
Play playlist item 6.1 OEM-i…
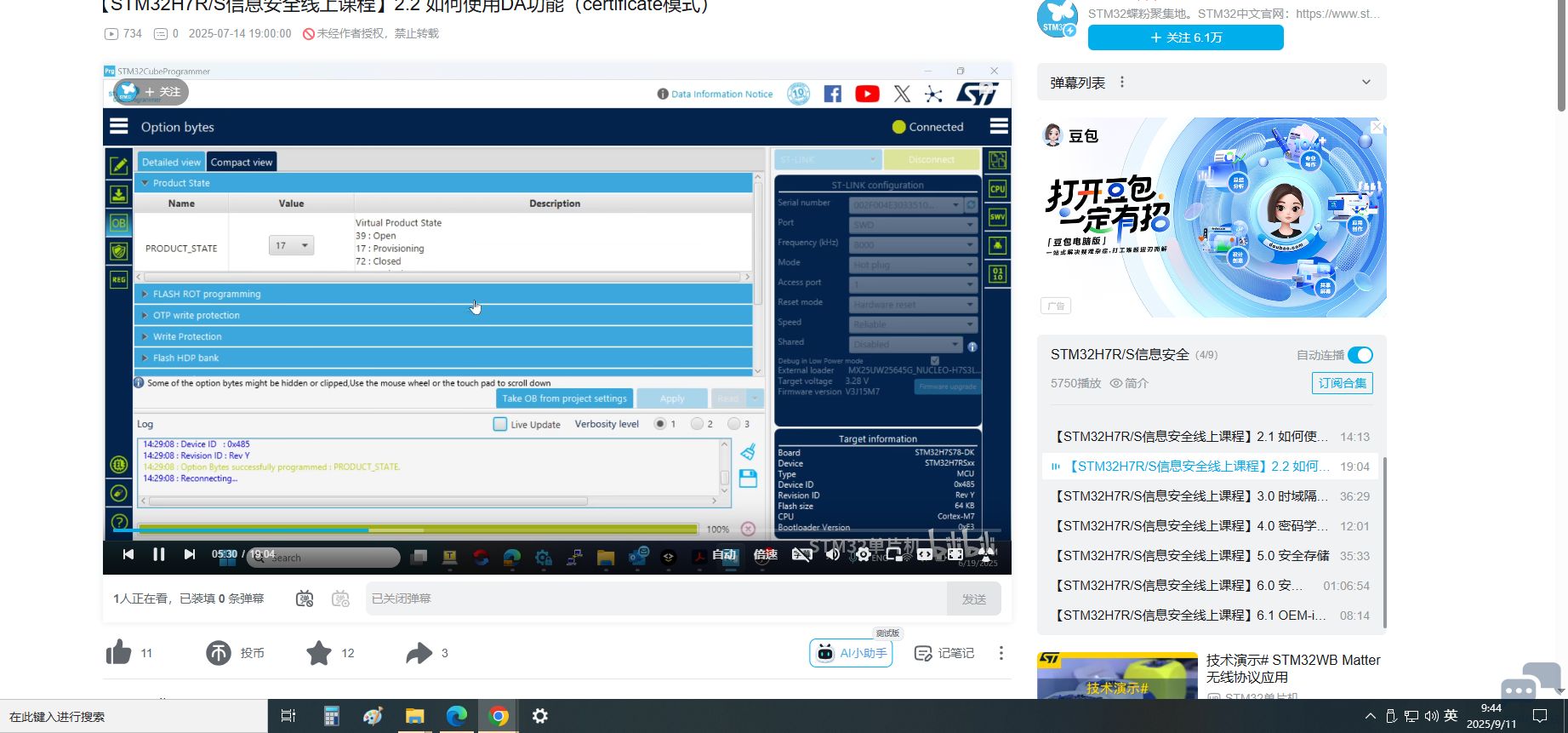(x=1212, y=616)
